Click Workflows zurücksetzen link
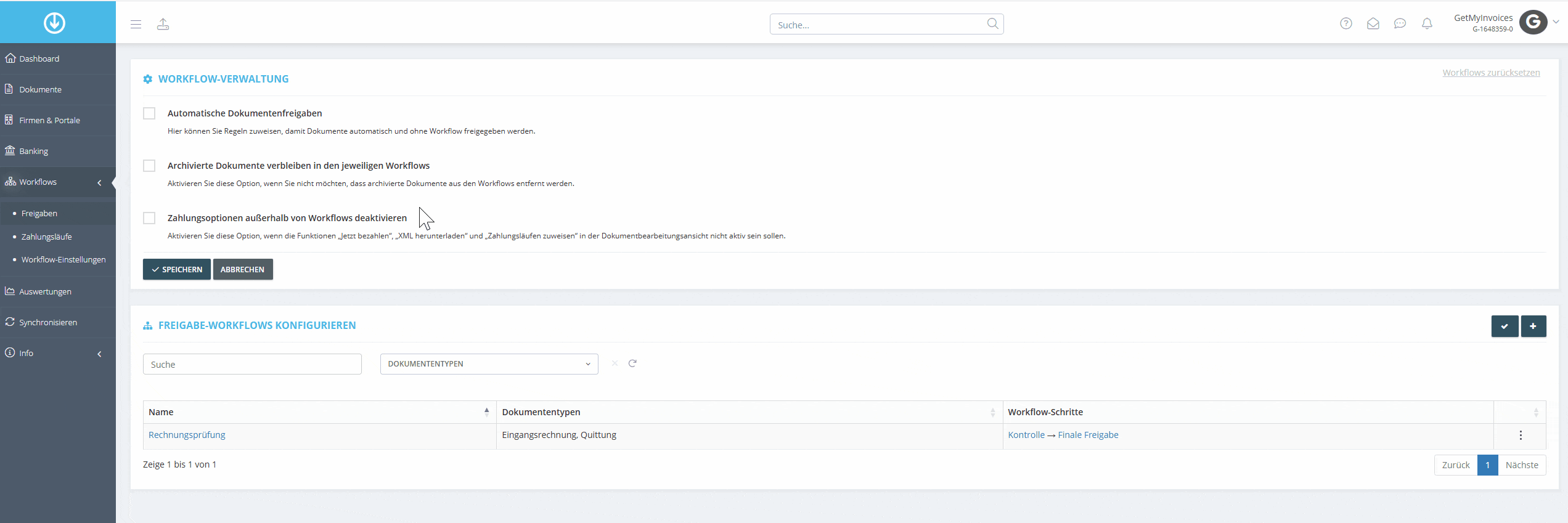This screenshot has width=1568, height=523. (x=1491, y=73)
